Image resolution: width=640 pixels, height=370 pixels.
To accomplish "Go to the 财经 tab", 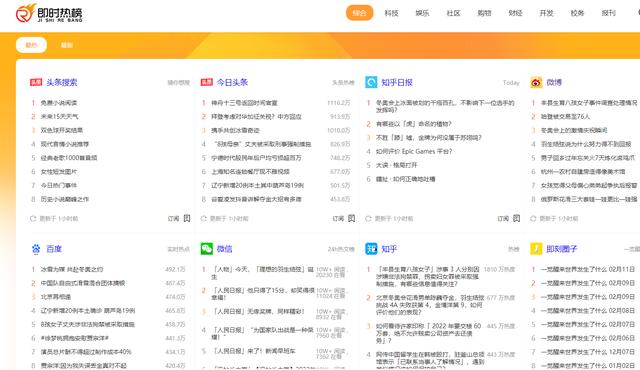I will tap(515, 13).
